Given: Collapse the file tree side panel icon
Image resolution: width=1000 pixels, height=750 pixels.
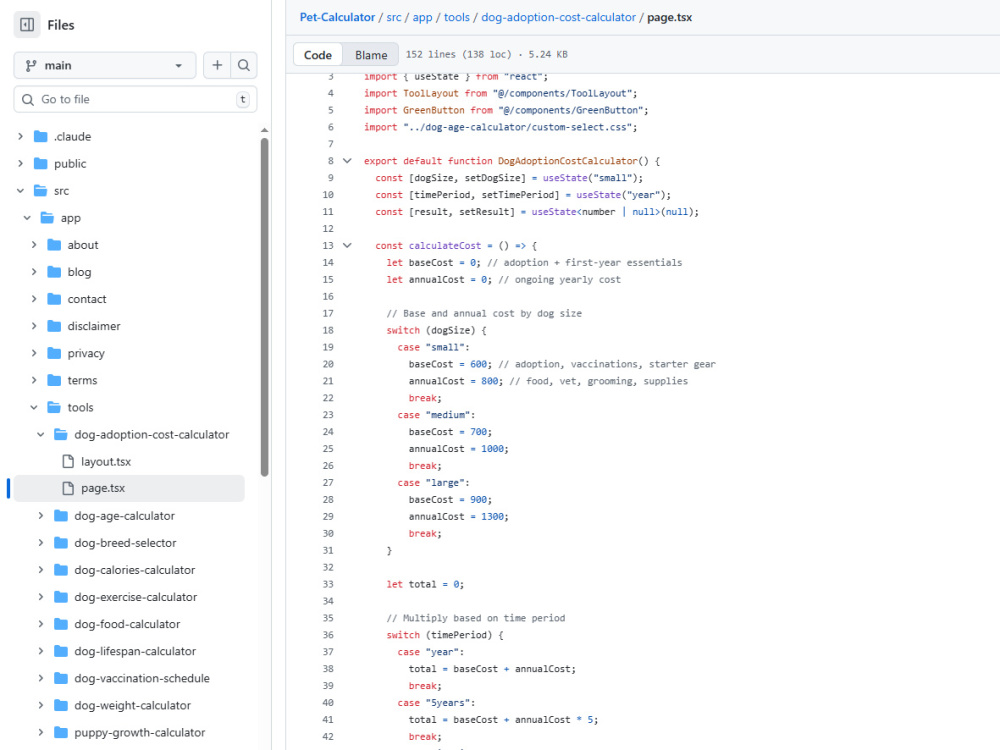Looking at the screenshot, I should (x=27, y=25).
